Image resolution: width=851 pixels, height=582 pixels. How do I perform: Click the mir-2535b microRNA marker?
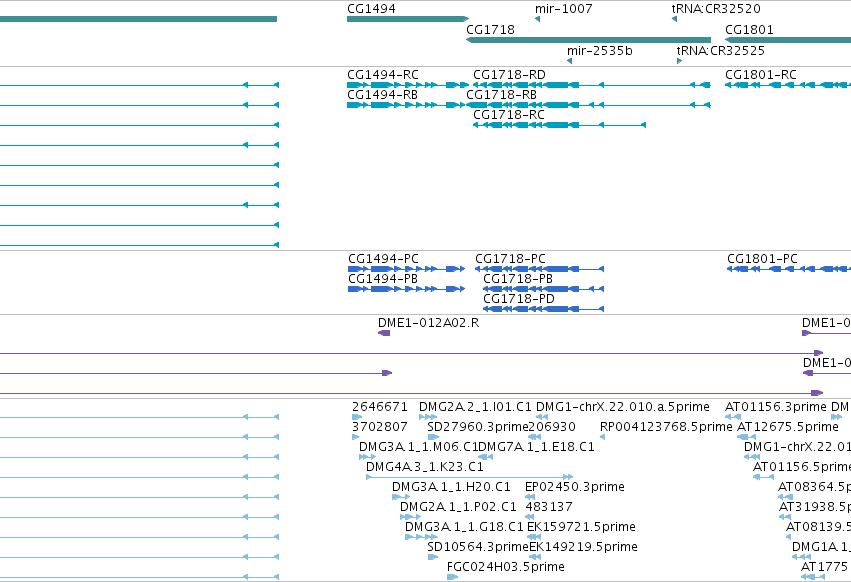(569, 61)
